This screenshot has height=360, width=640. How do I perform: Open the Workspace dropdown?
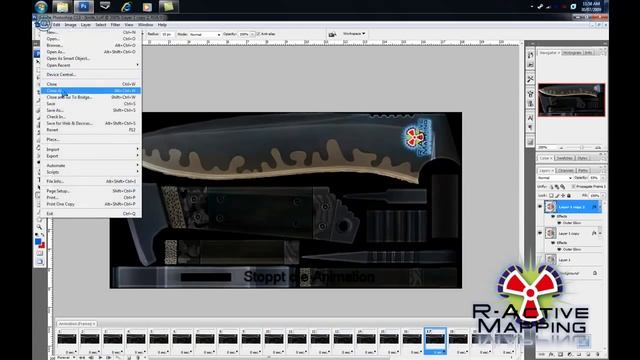[354, 34]
